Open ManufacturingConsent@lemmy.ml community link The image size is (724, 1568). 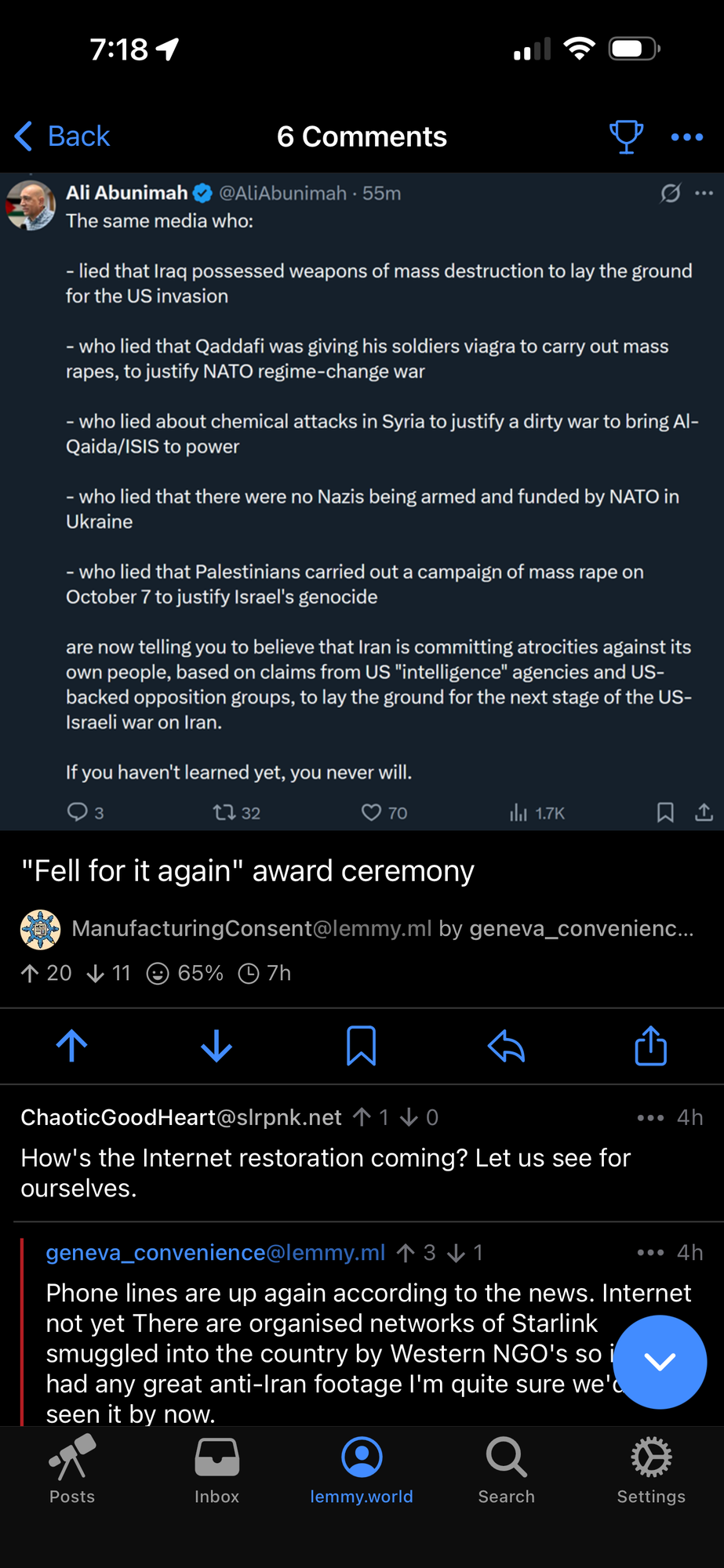[251, 929]
